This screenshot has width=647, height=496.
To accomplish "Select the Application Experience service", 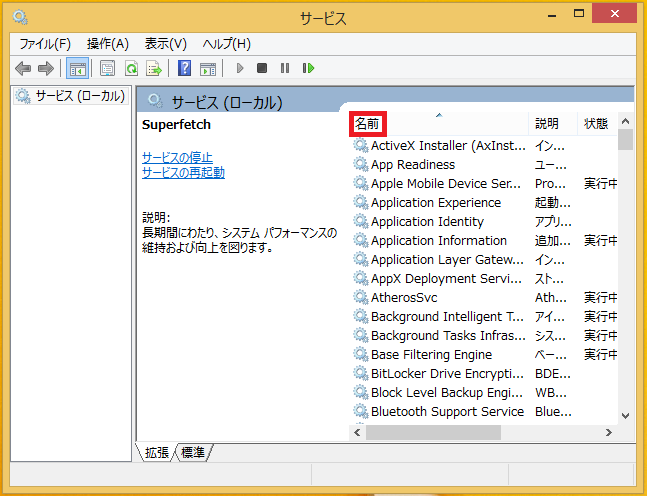I will point(436,203).
